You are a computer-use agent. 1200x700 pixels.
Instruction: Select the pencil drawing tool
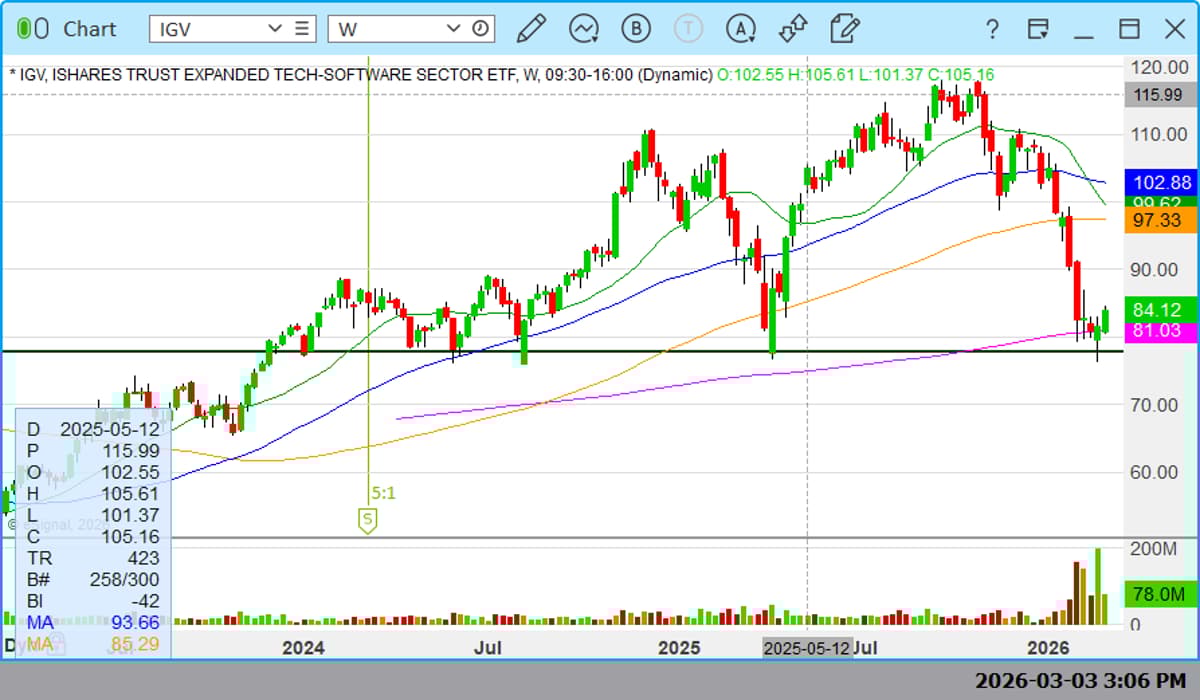533,29
